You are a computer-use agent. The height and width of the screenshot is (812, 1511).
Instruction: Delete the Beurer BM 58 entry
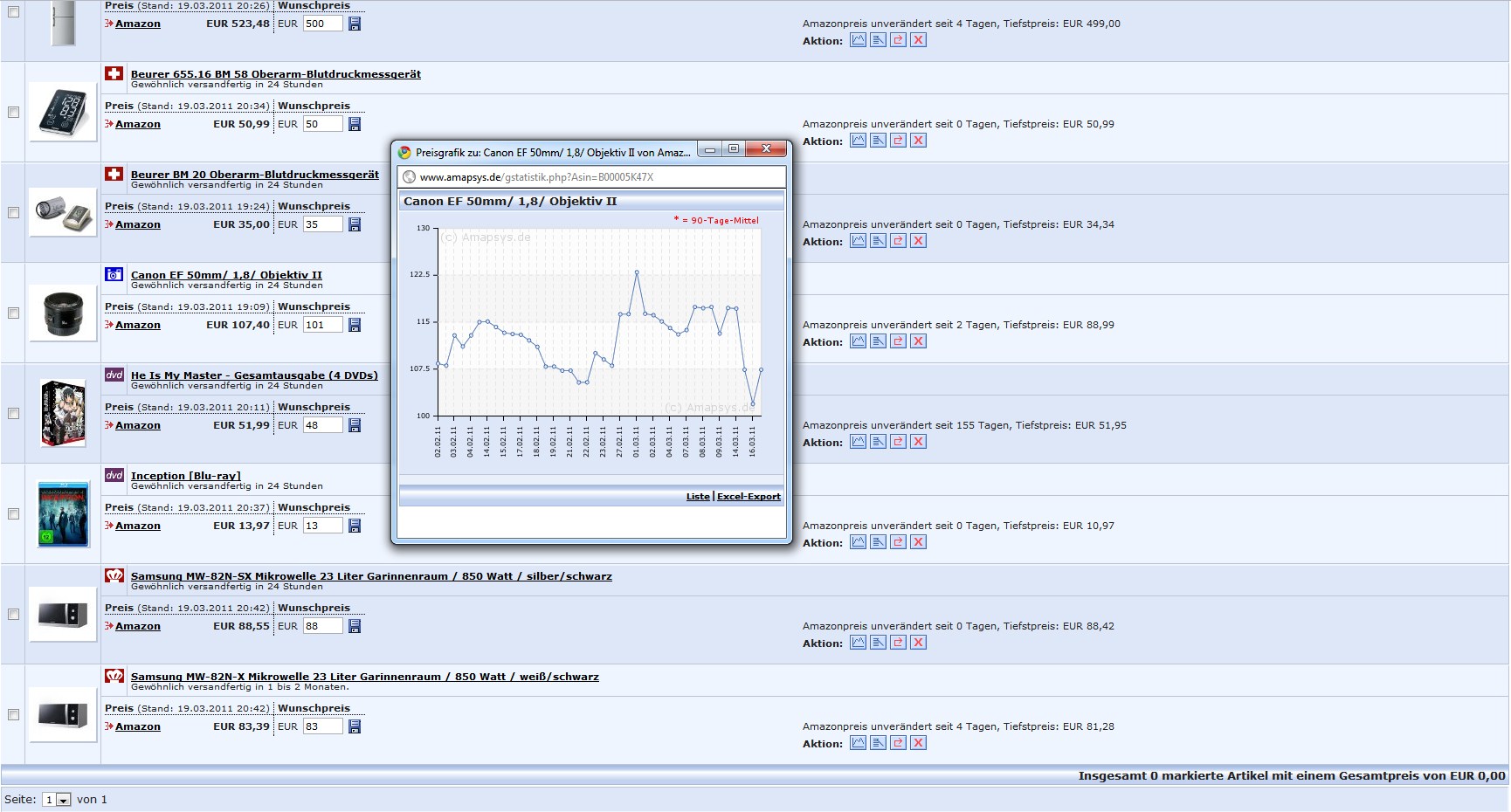[918, 141]
